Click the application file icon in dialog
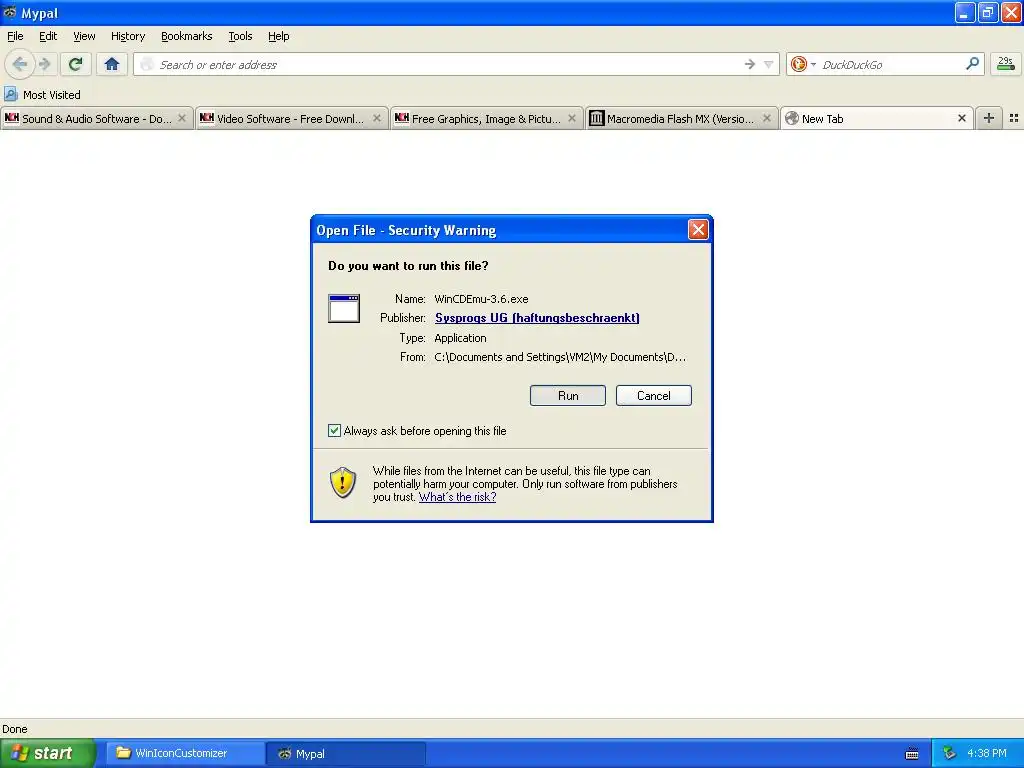1024x768 pixels. pos(344,308)
